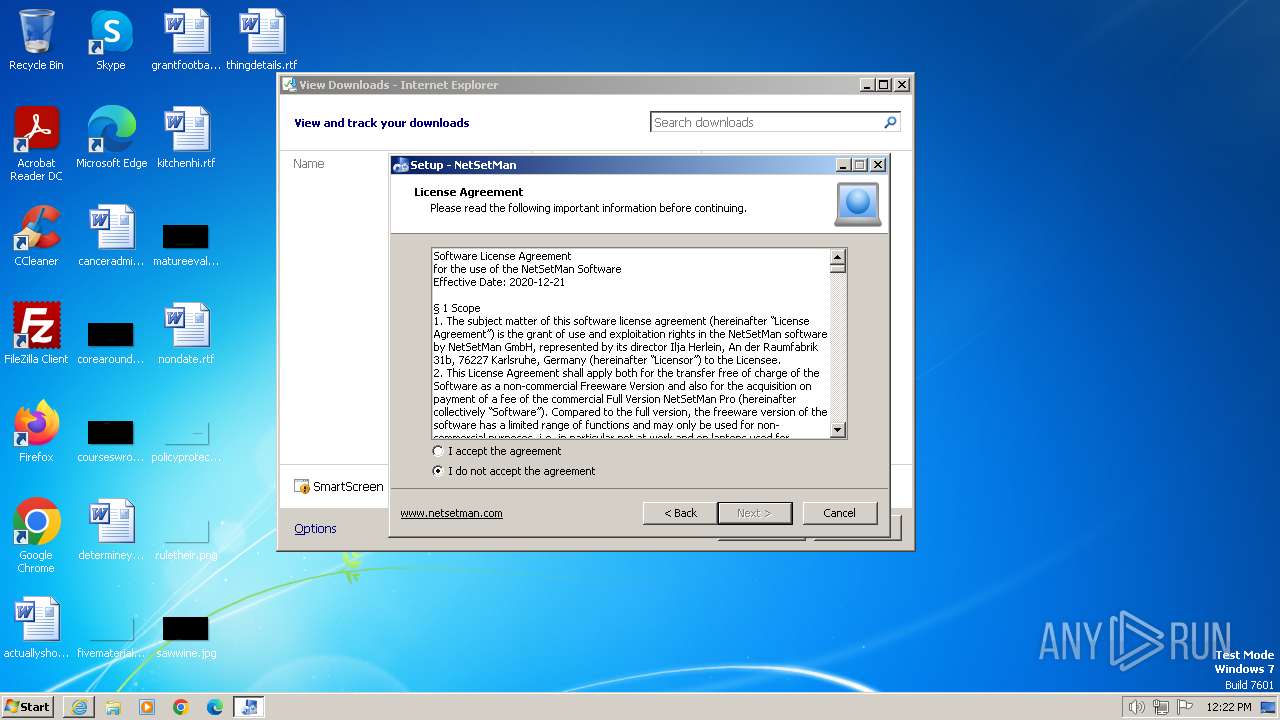Launch Edge from the taskbar

[215, 707]
